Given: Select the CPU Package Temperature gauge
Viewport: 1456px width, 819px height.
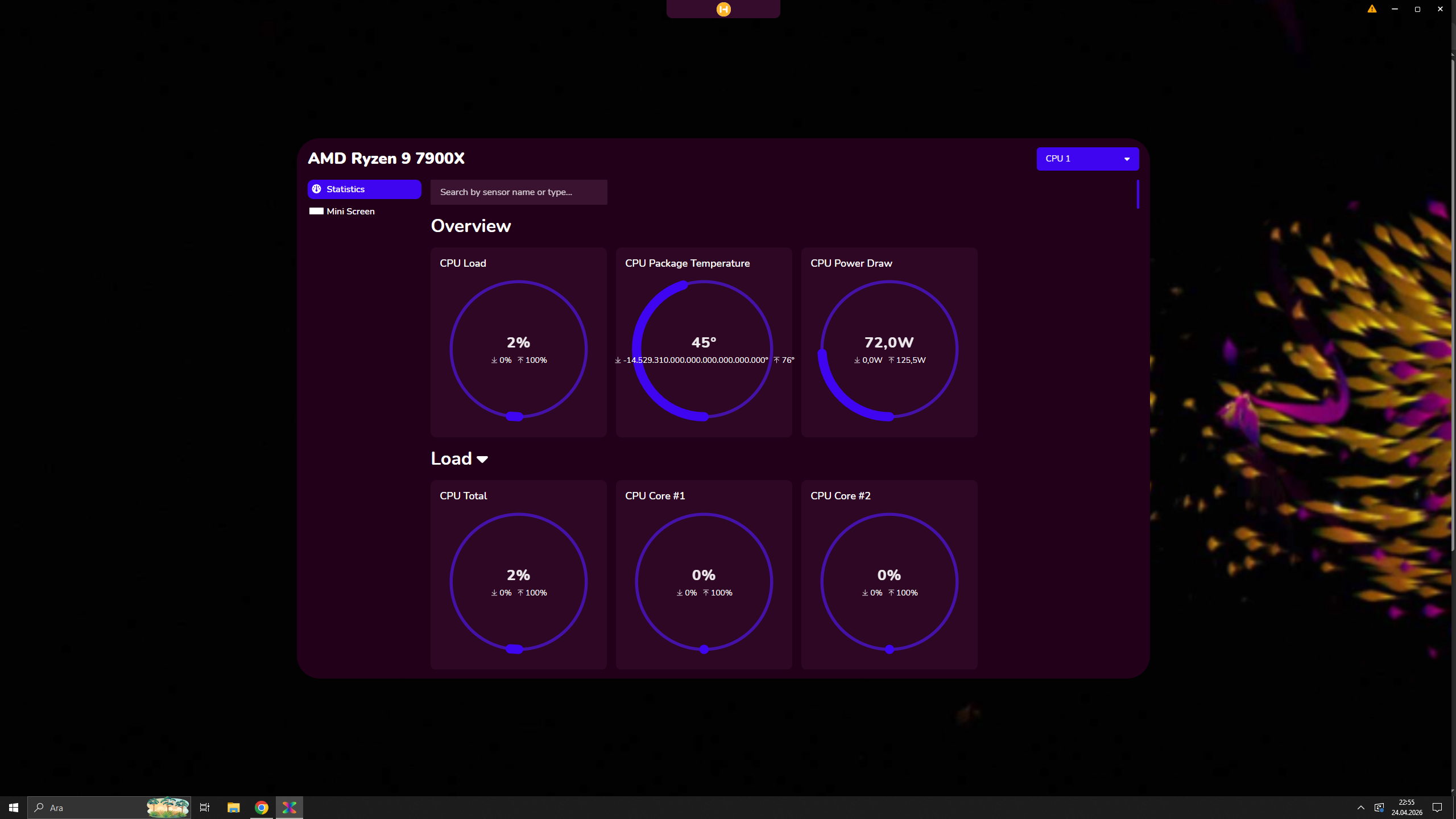Looking at the screenshot, I should point(704,342).
